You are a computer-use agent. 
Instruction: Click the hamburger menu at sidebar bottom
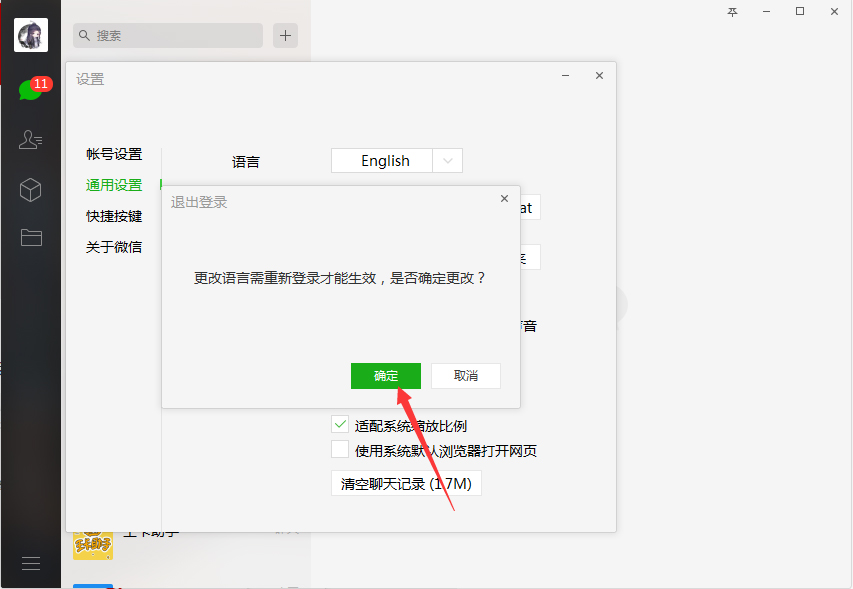[x=30, y=563]
